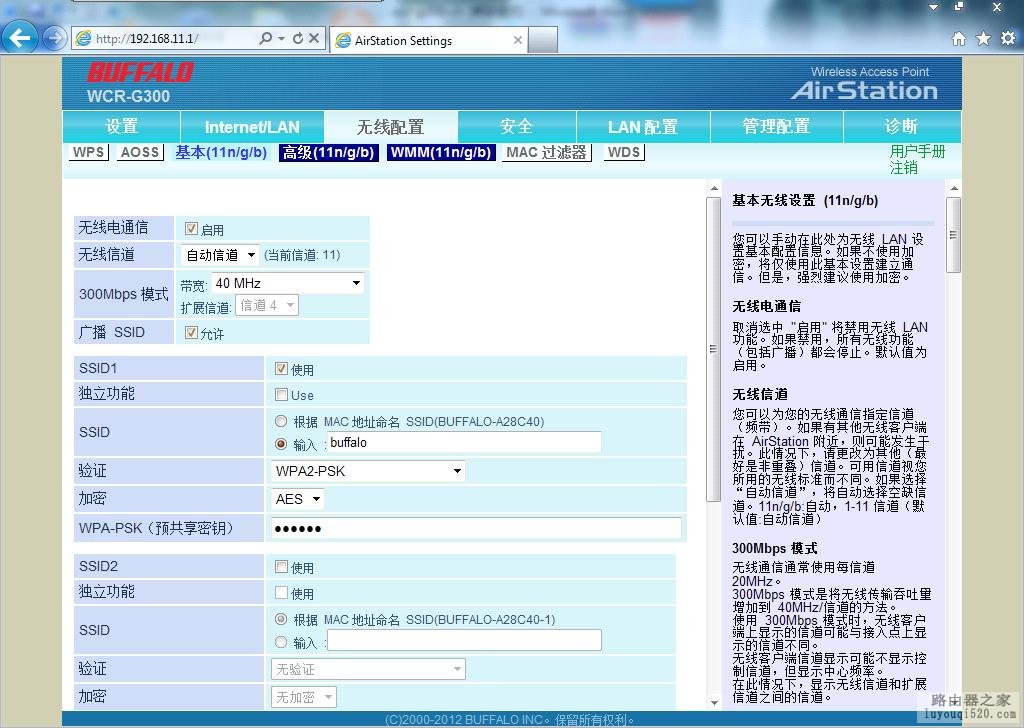Screen dimensions: 1024x728
Task: Click the settings pane scrollbar thumb
Action: click(x=713, y=349)
